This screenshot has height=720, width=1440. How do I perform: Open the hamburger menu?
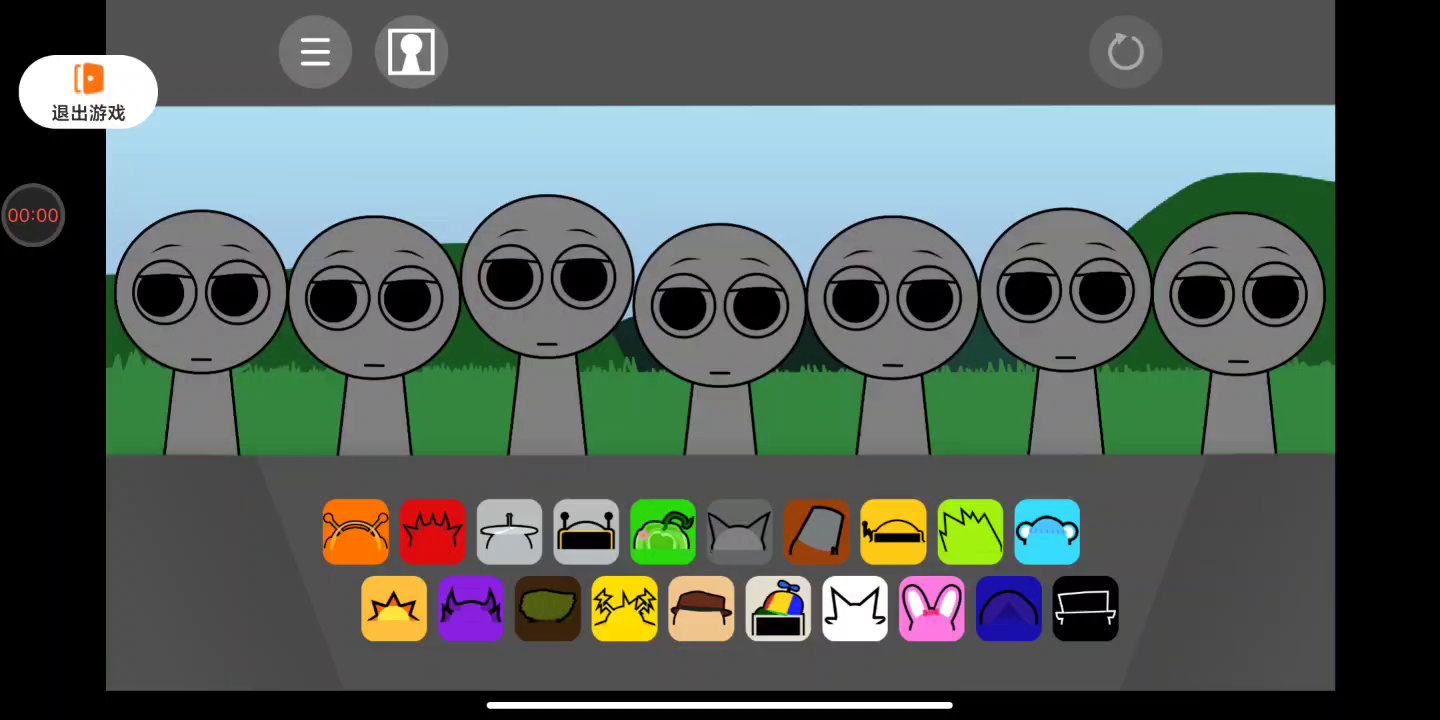point(315,52)
